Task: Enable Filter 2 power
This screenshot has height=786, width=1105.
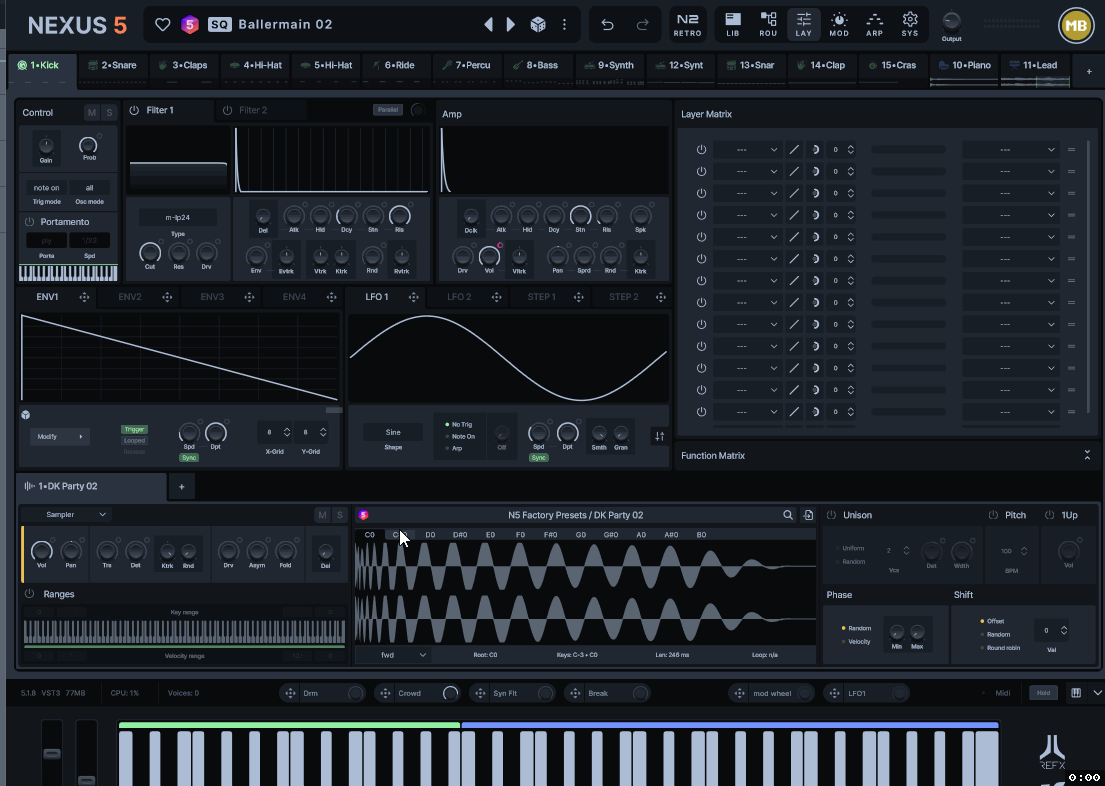Action: [227, 111]
